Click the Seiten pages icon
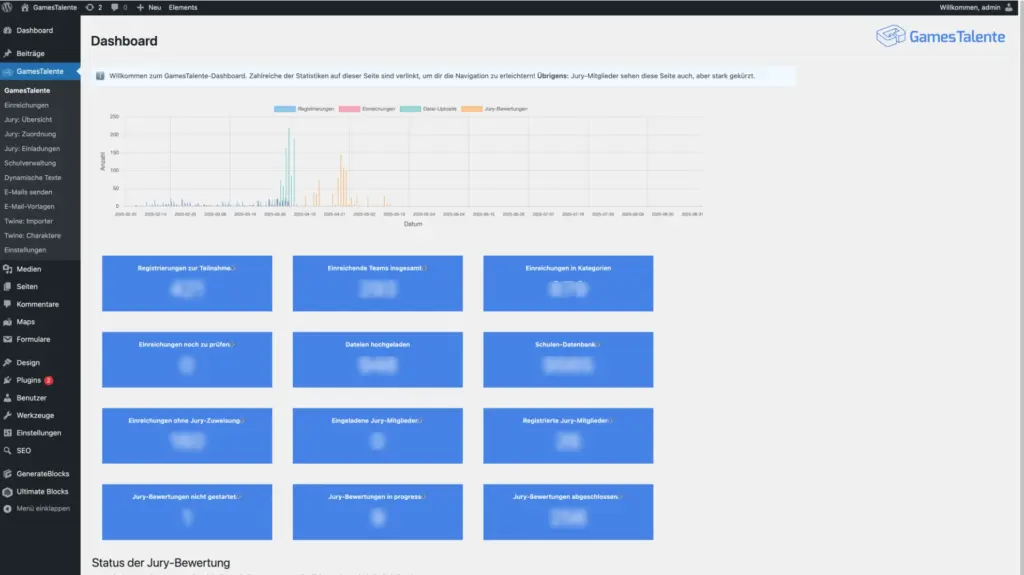1024x575 pixels. (x=8, y=286)
